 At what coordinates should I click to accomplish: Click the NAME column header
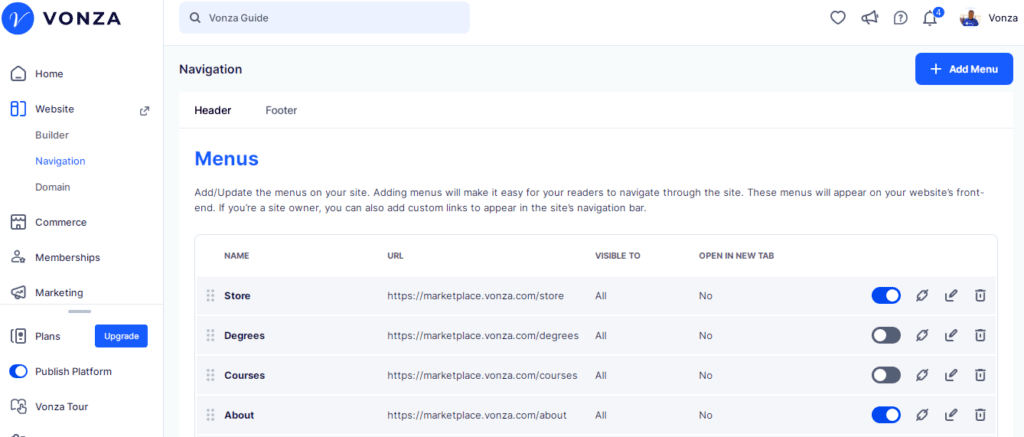tap(237, 256)
